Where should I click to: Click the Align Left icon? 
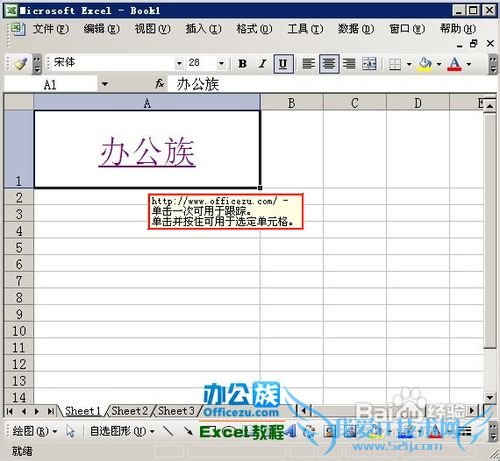308,63
